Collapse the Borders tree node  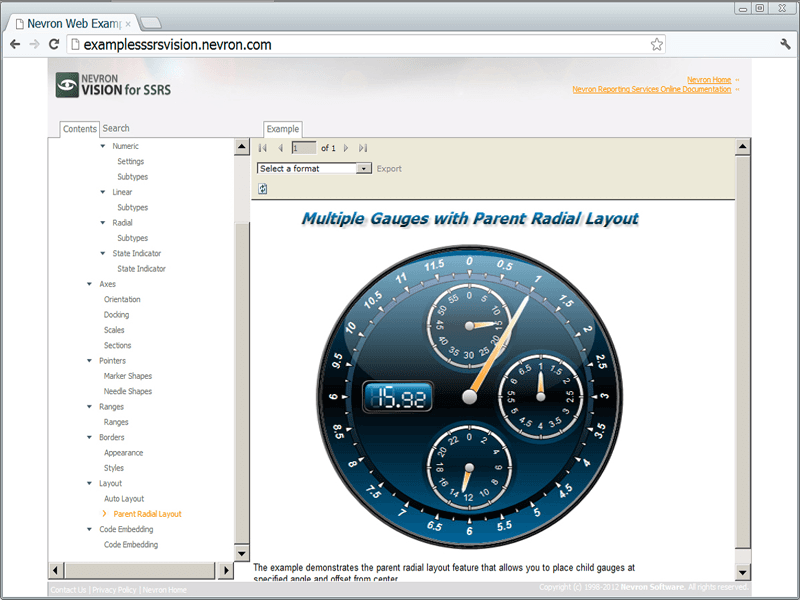click(x=89, y=437)
